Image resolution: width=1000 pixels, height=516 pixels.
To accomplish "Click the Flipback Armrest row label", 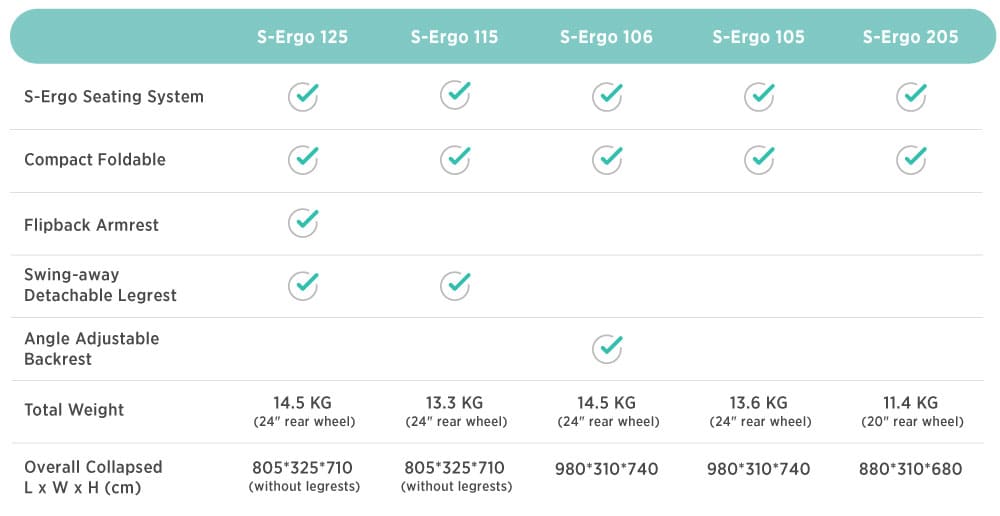I will pyautogui.click(x=91, y=225).
